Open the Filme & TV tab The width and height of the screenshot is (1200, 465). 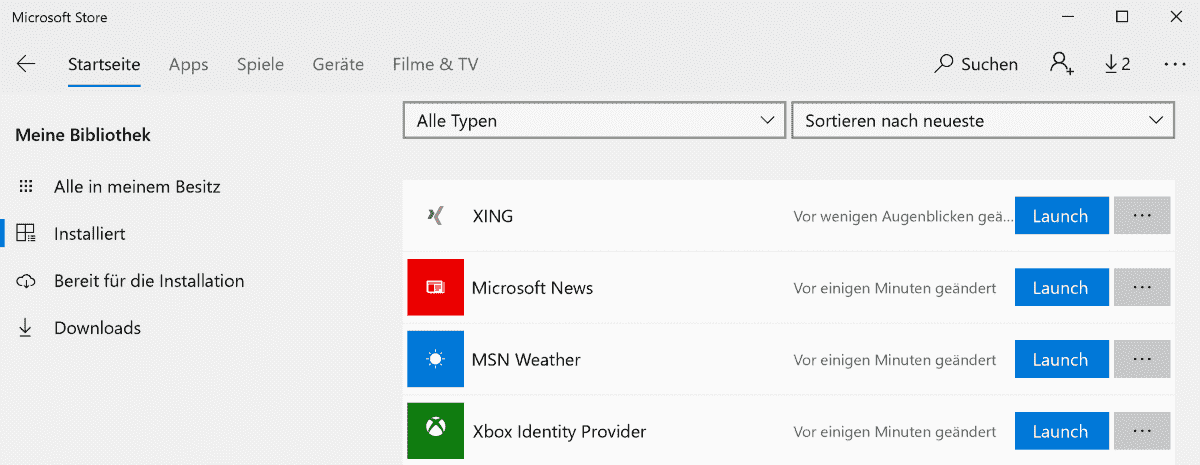[x=435, y=64]
